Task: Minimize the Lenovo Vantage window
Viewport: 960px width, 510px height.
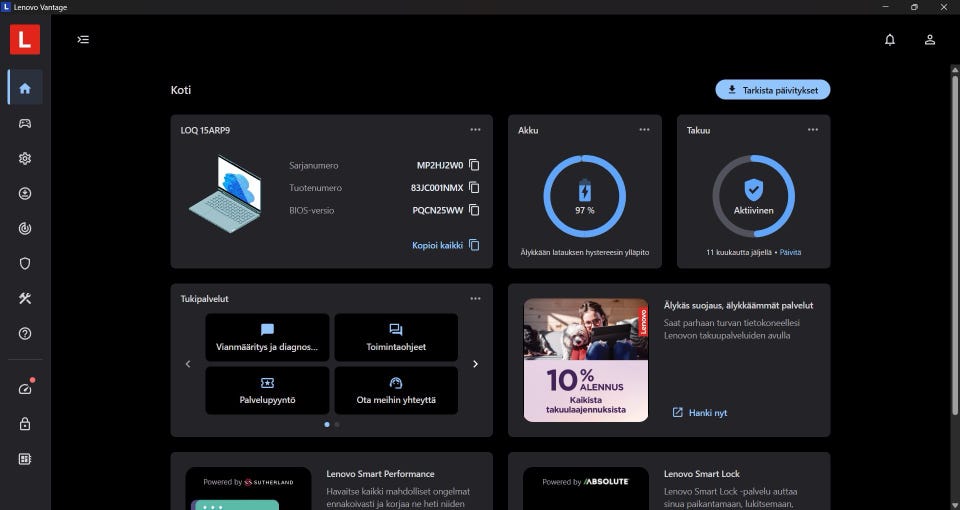Action: [x=885, y=7]
